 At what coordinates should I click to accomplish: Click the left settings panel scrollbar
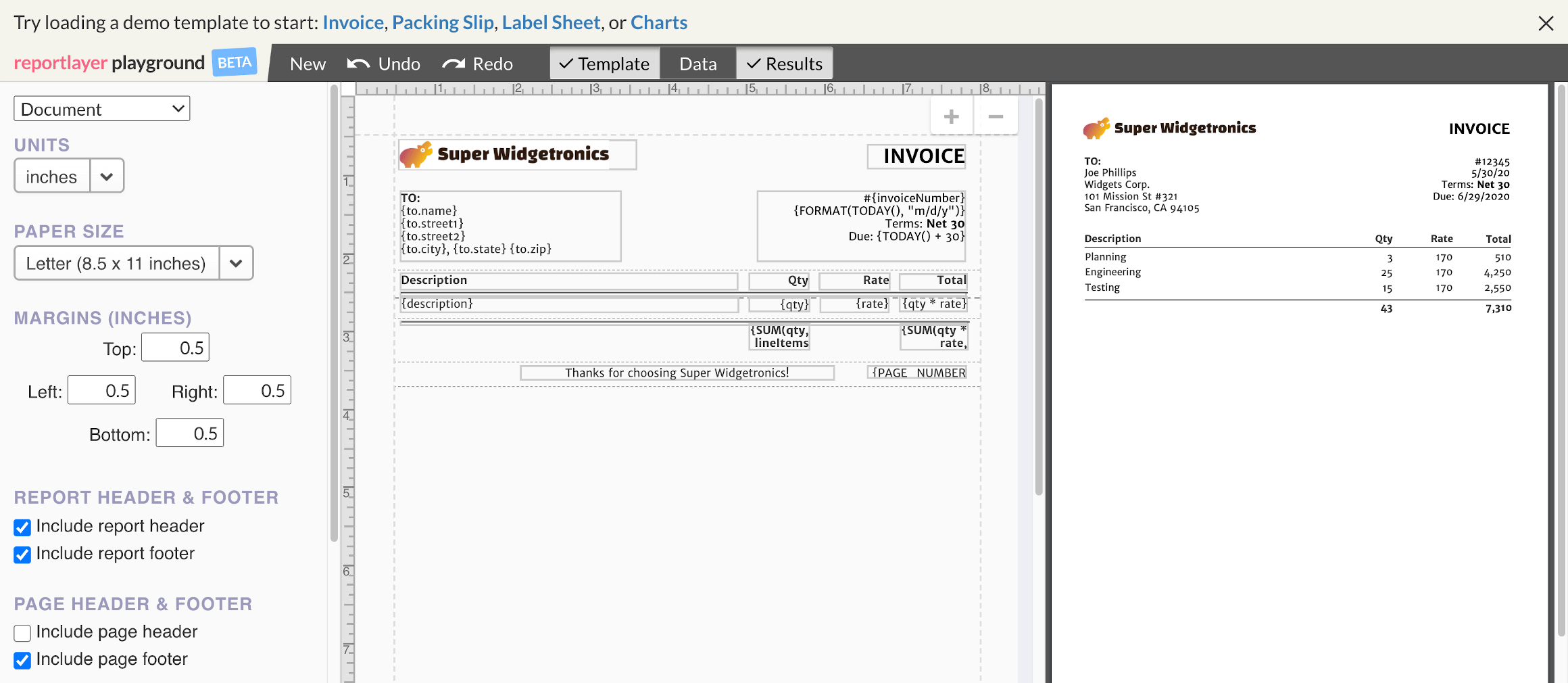point(334,312)
